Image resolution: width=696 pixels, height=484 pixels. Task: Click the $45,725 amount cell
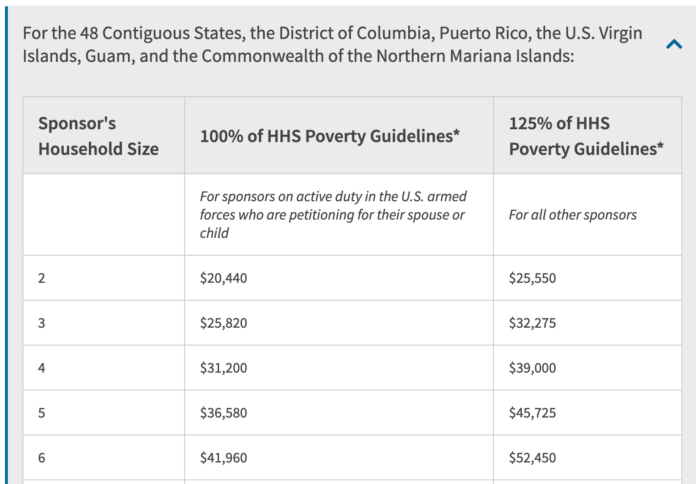(x=533, y=413)
